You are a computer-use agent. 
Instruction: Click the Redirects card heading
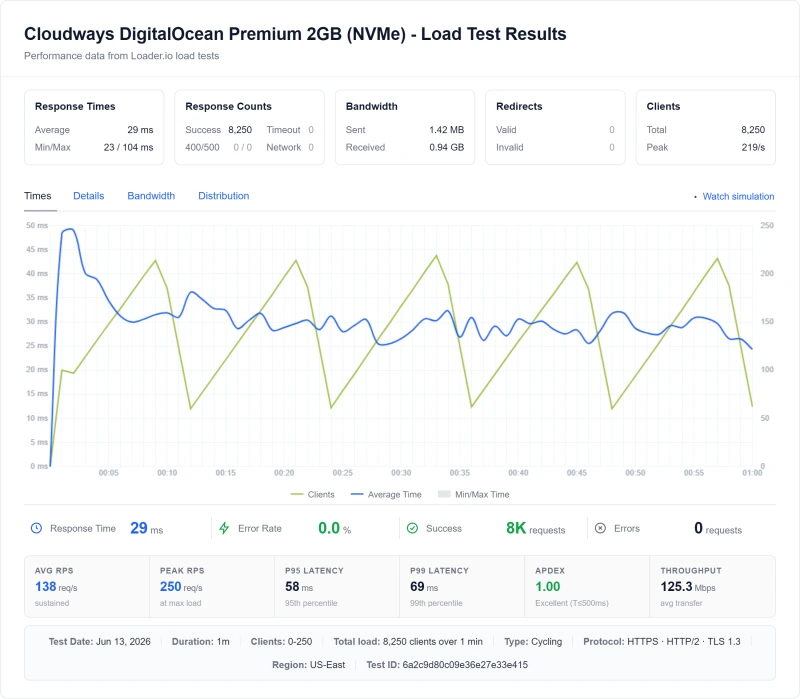[519, 106]
